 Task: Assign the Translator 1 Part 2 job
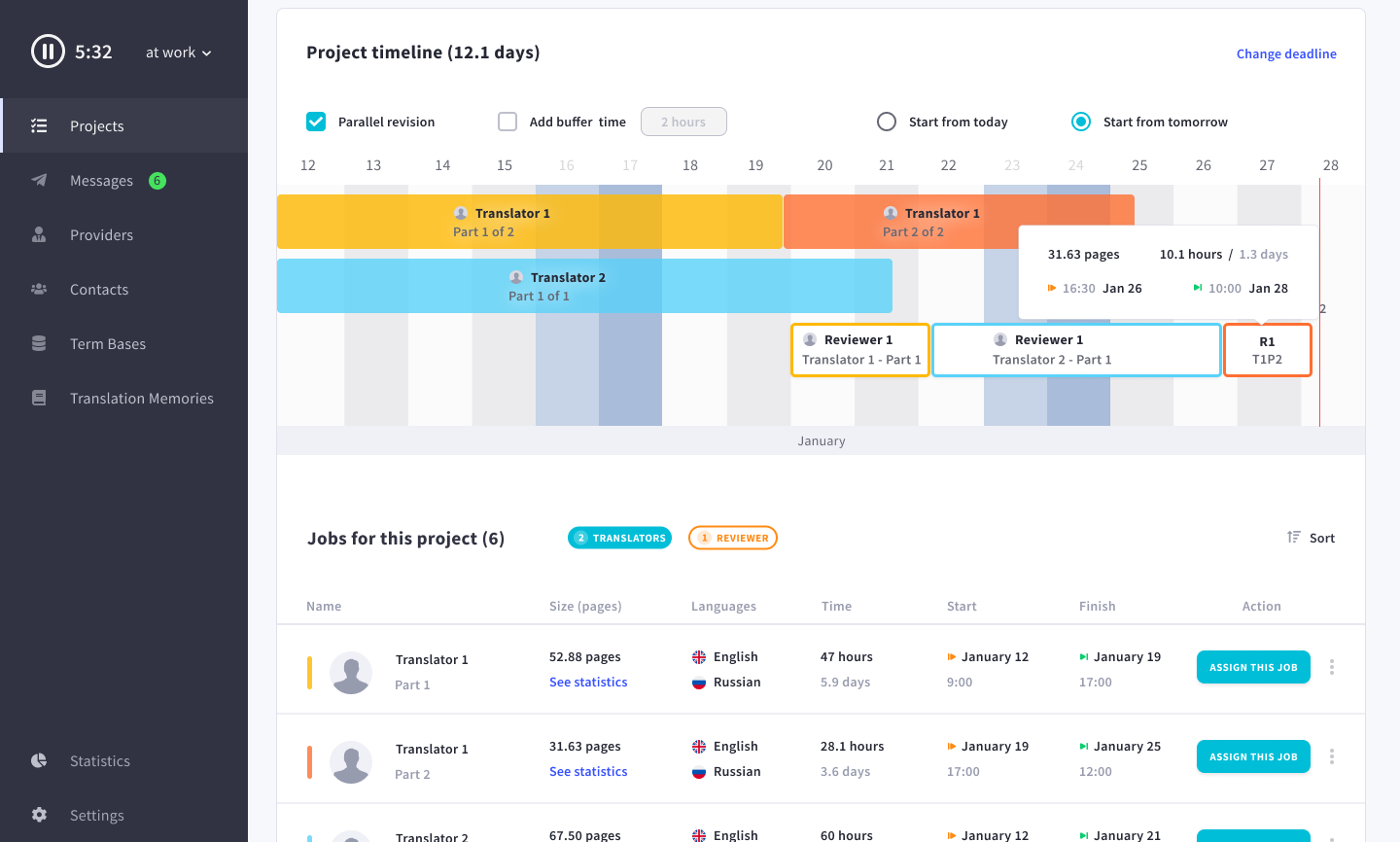point(1253,756)
